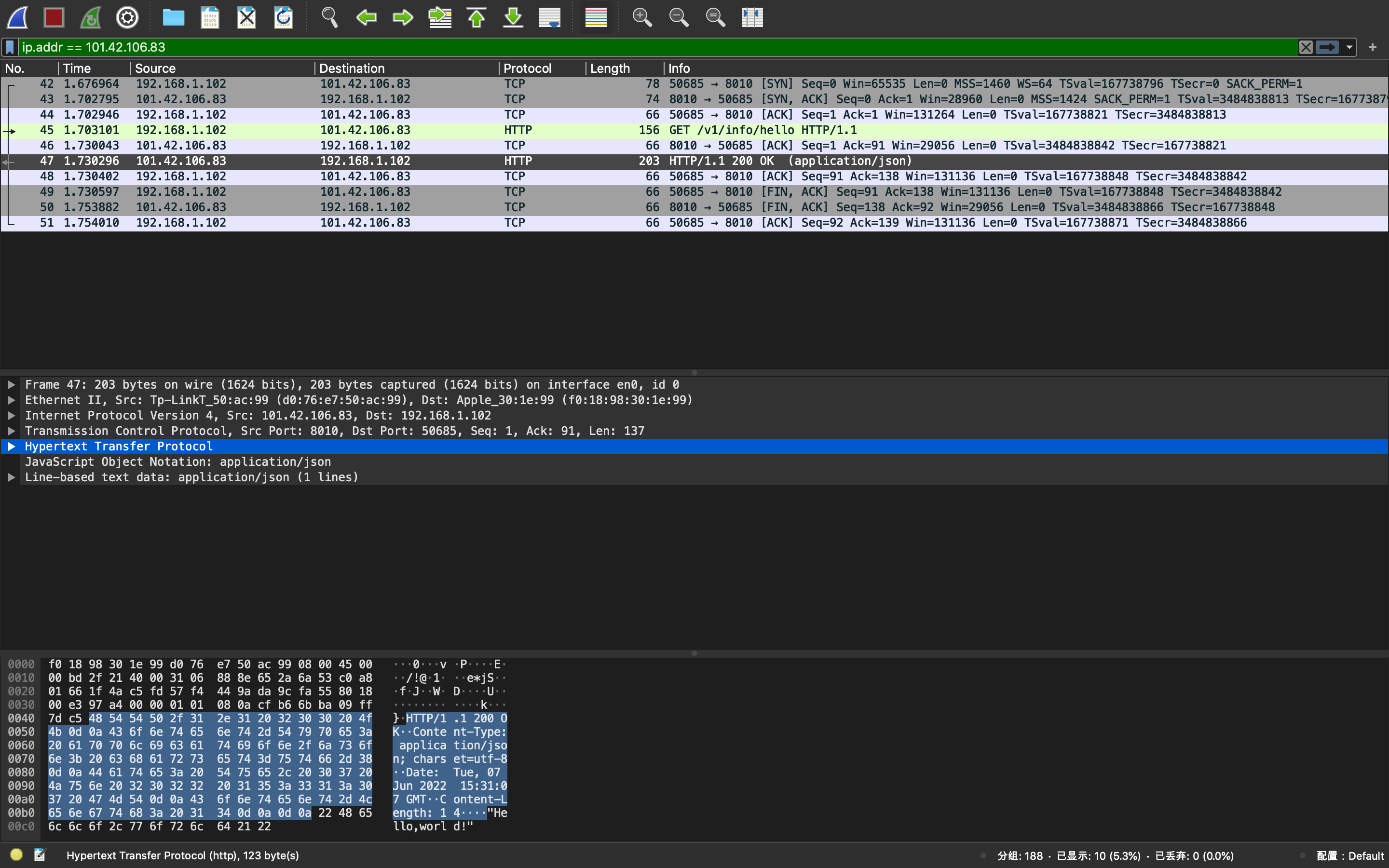Expand Transmission Control Protocol section
Image resolution: width=1389 pixels, height=868 pixels.
click(11, 431)
